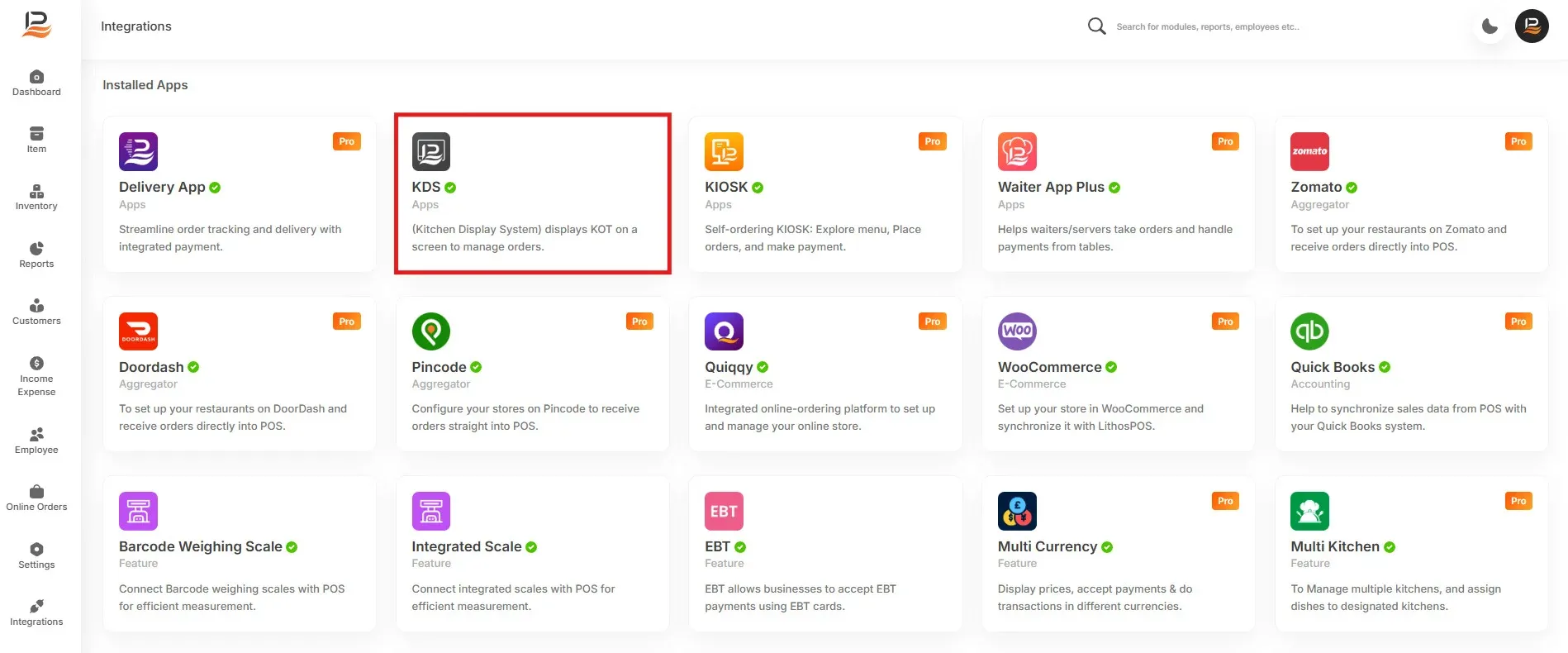Click the Pincode location pin icon
The height and width of the screenshot is (653, 1568).
[431, 331]
